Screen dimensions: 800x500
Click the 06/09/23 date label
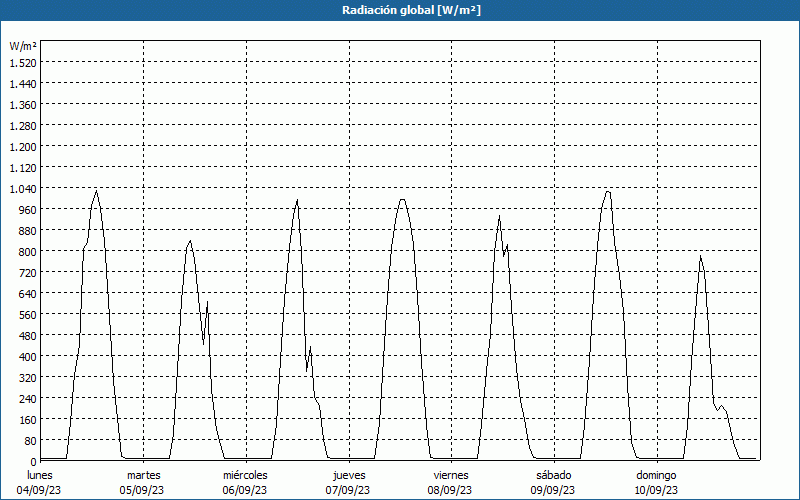(245, 490)
